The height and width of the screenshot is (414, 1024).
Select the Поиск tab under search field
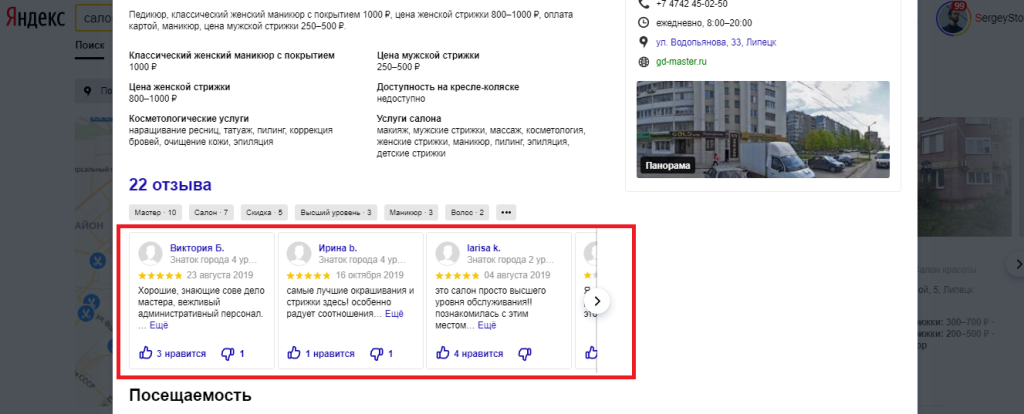[89, 45]
